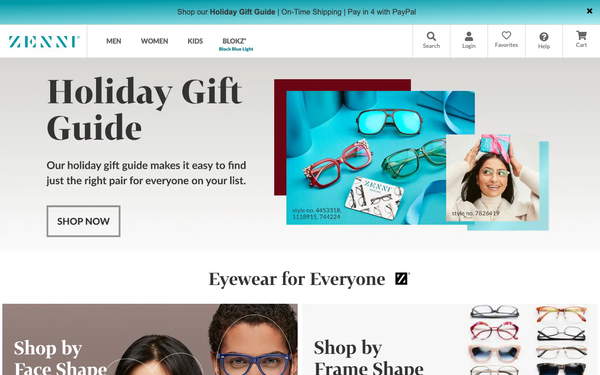The image size is (600, 375).
Task: Open the BLOKZ Block Blue Light menu
Action: point(236,44)
